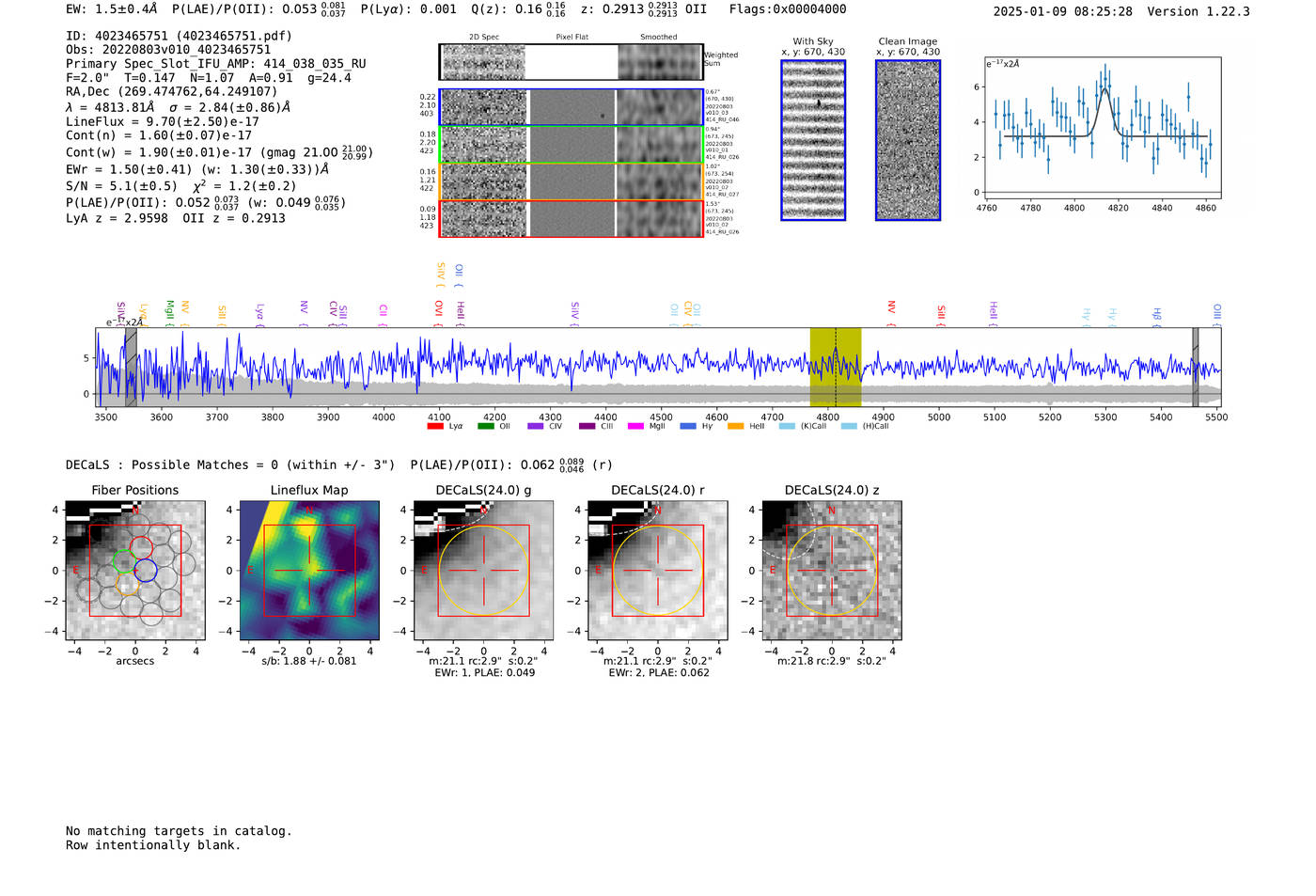This screenshot has width=1316, height=896.
Task: Click the green dashed circle in Fiber Positions
Action: 123,561
